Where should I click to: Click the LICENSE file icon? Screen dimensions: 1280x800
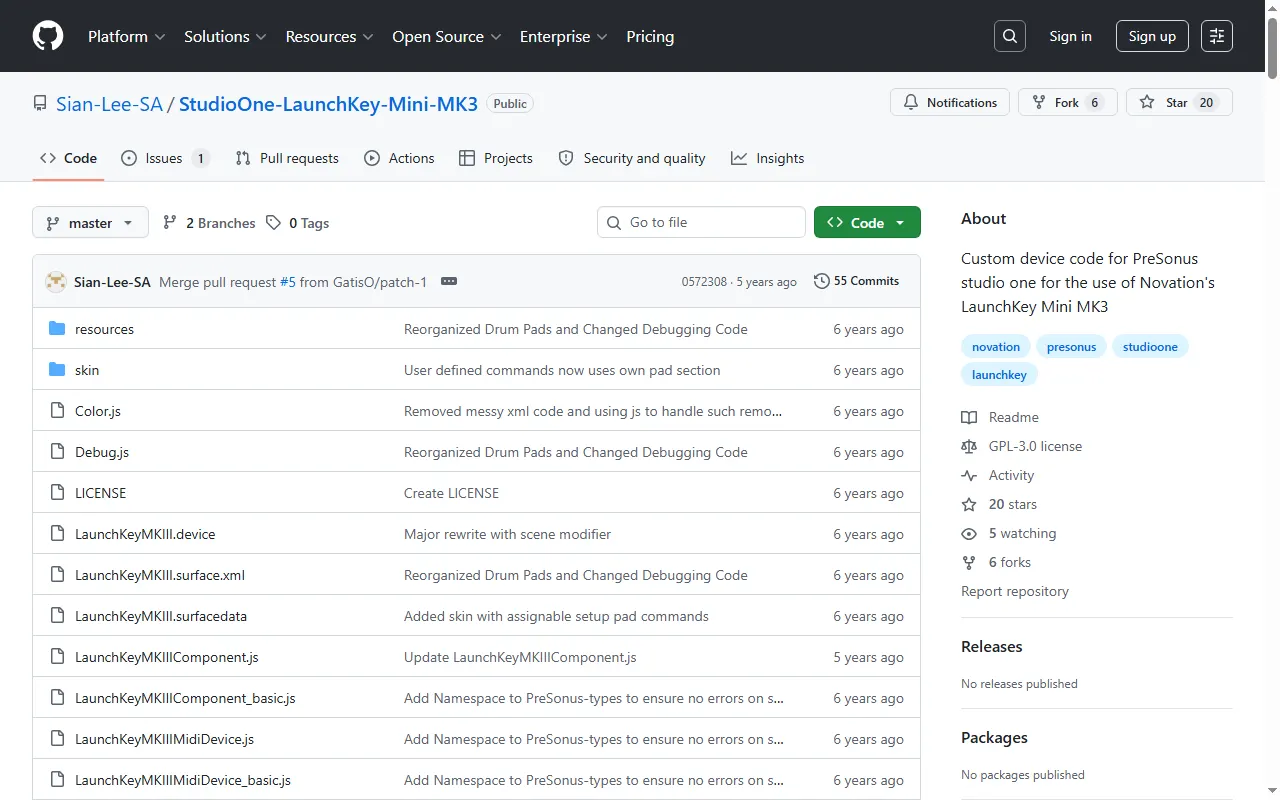[57, 493]
